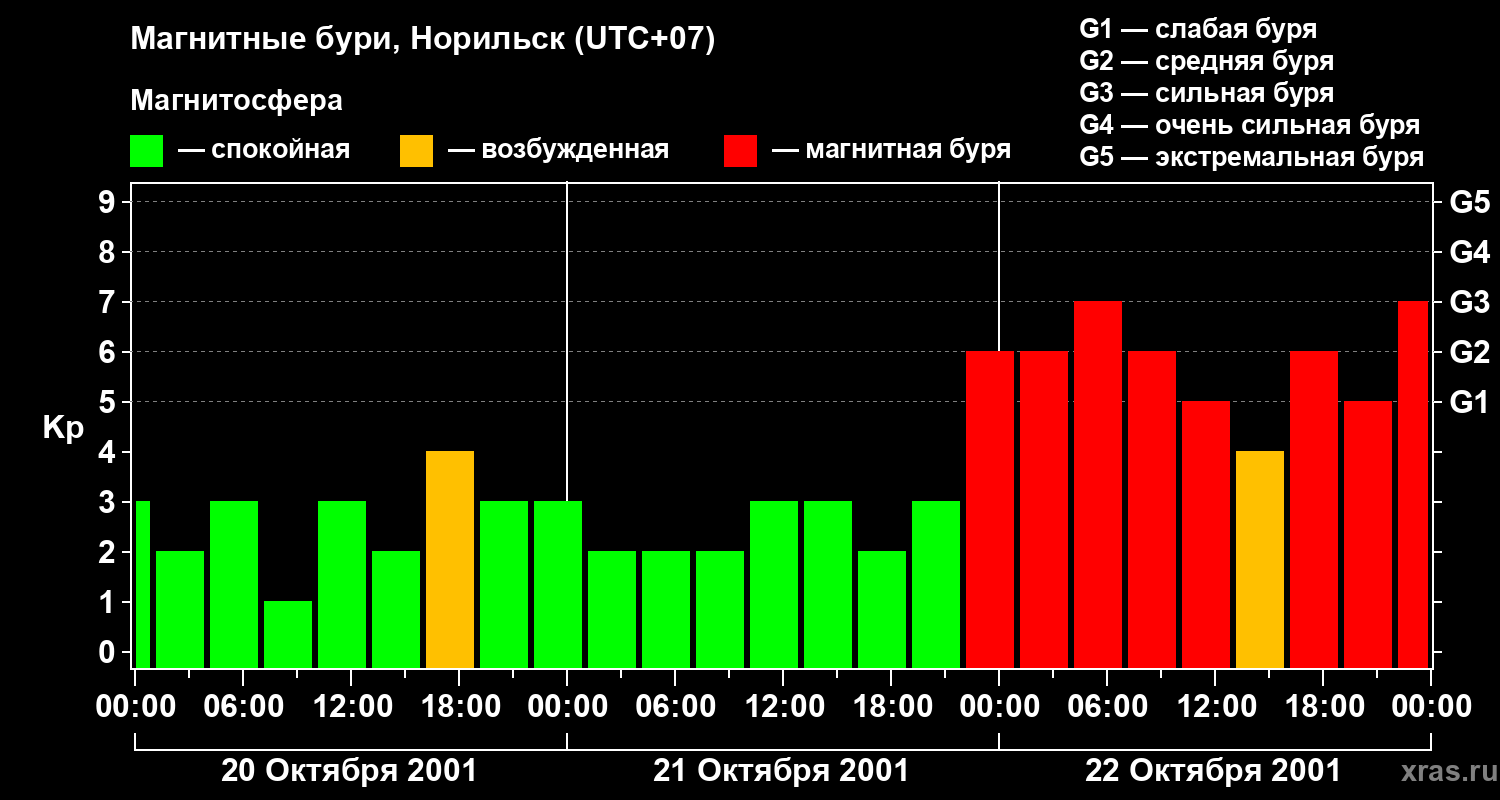This screenshot has width=1500, height=800.
Task: Click the orange Kp 4 bar on 20 October
Action: 450,559
